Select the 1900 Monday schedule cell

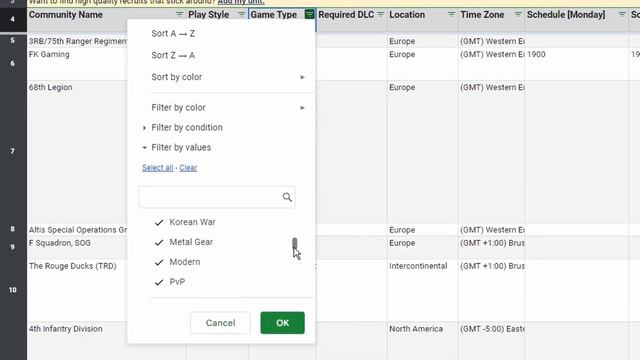(x=576, y=64)
